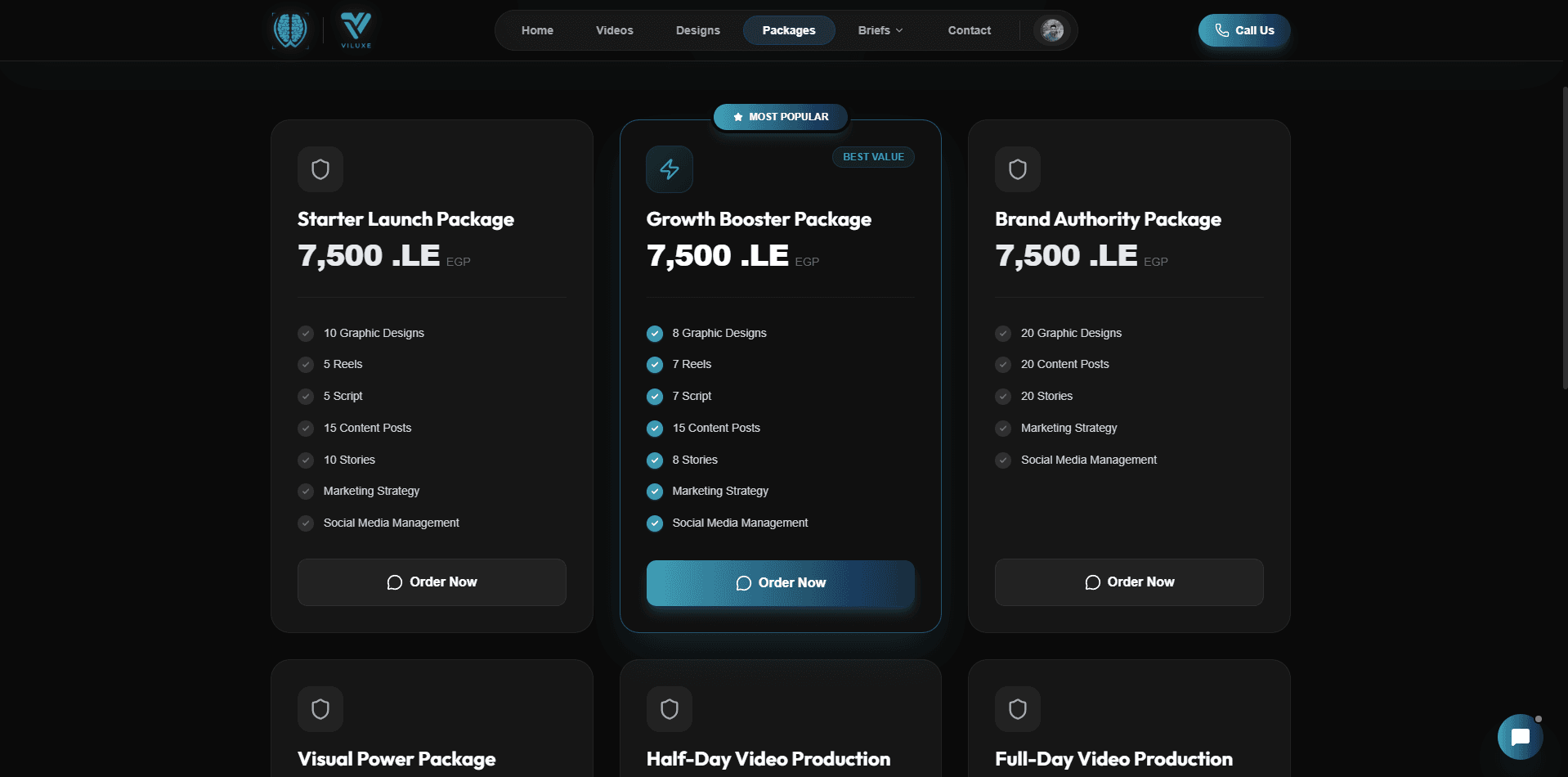Viewport: 1568px width, 777px height.
Task: Click Starter package 15 Content Posts text
Action: [x=367, y=428]
